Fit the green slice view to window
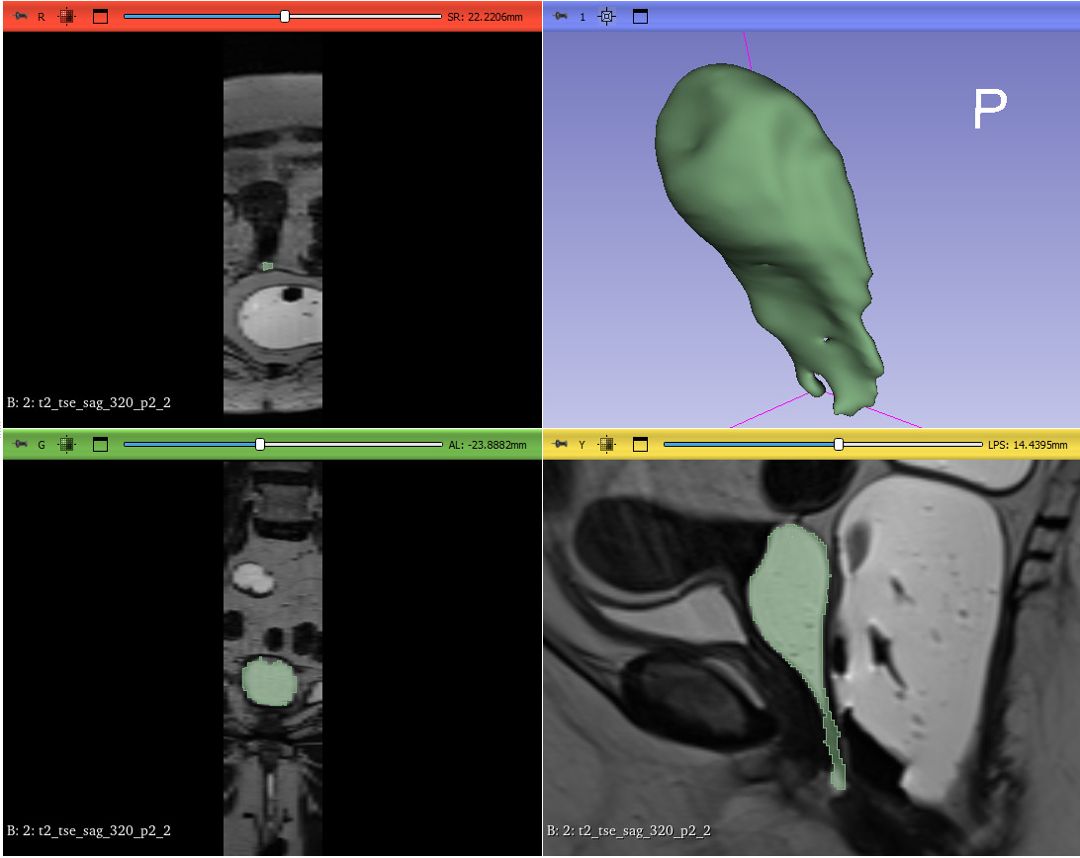 [x=66, y=445]
